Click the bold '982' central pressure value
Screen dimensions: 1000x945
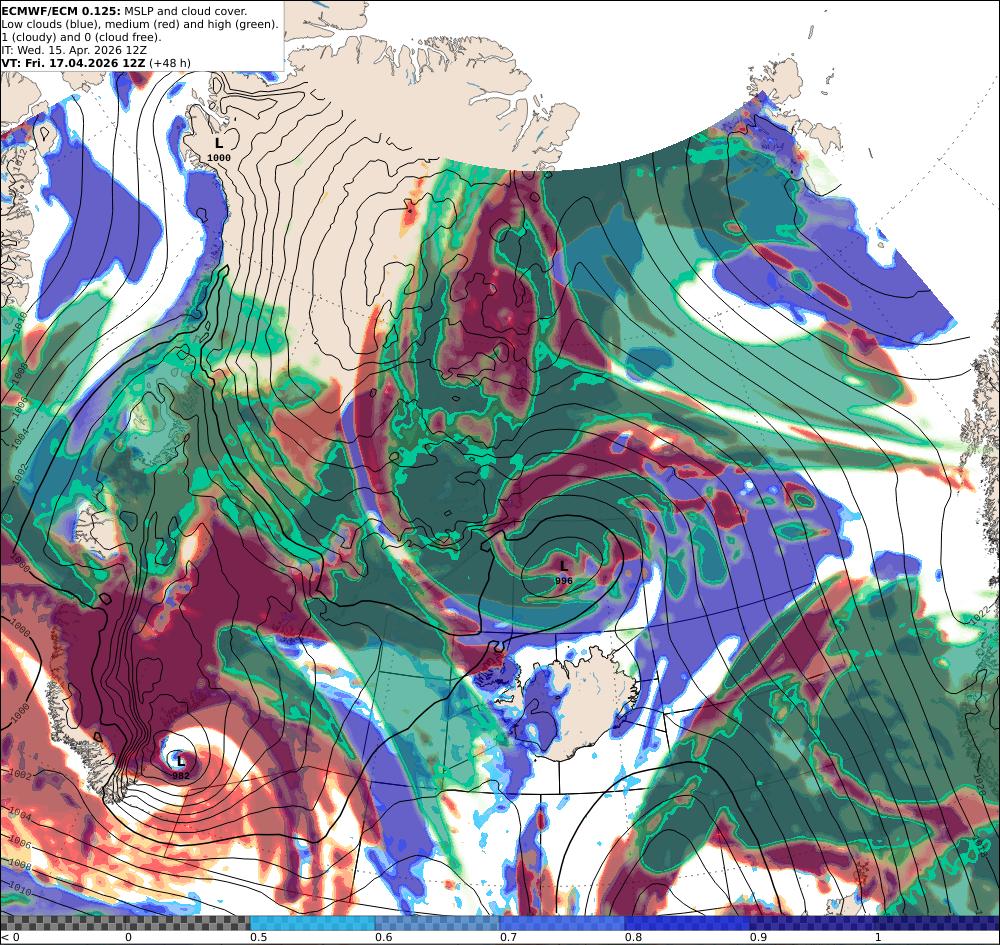(181, 776)
